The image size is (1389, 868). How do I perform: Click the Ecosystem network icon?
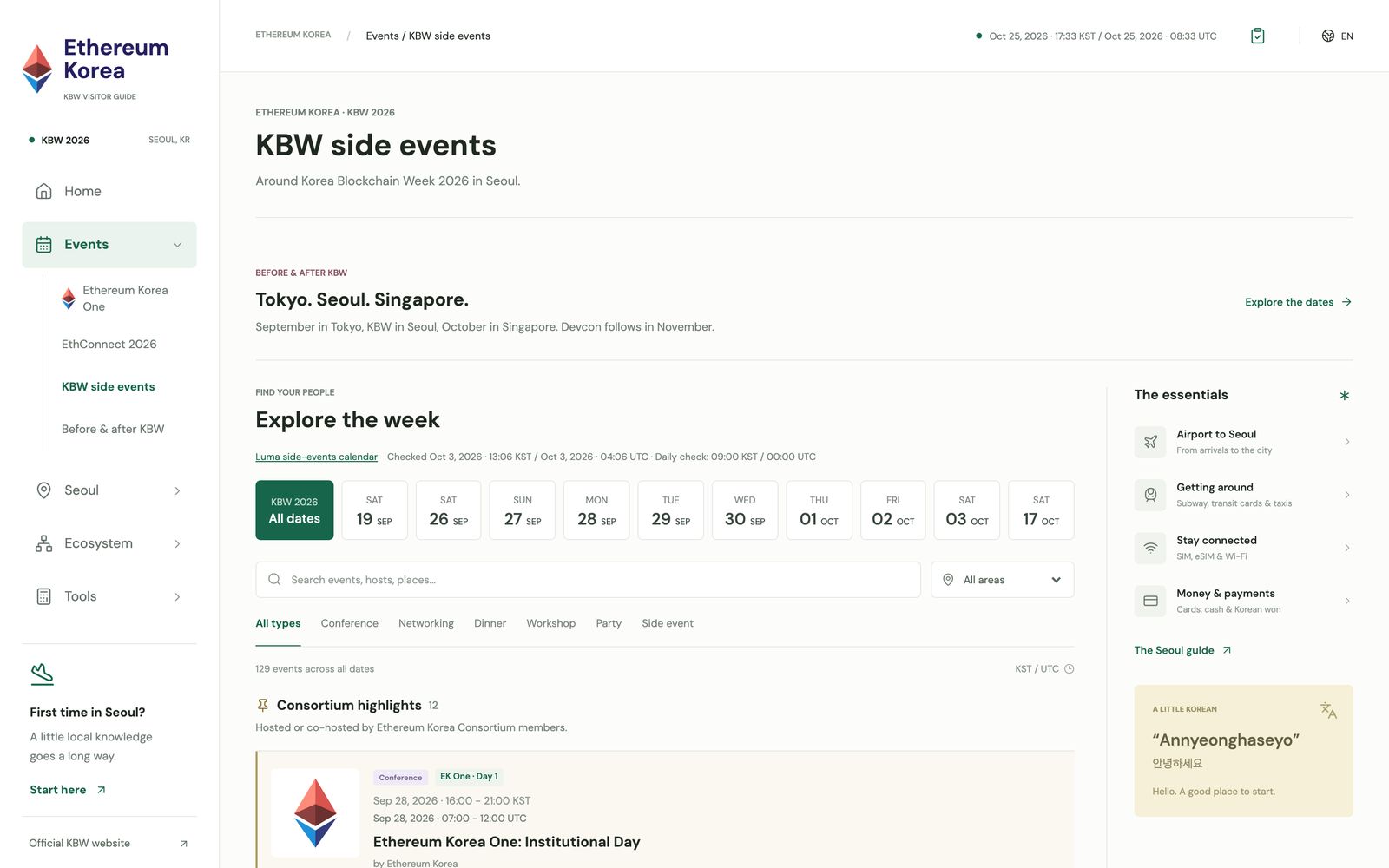coord(43,543)
